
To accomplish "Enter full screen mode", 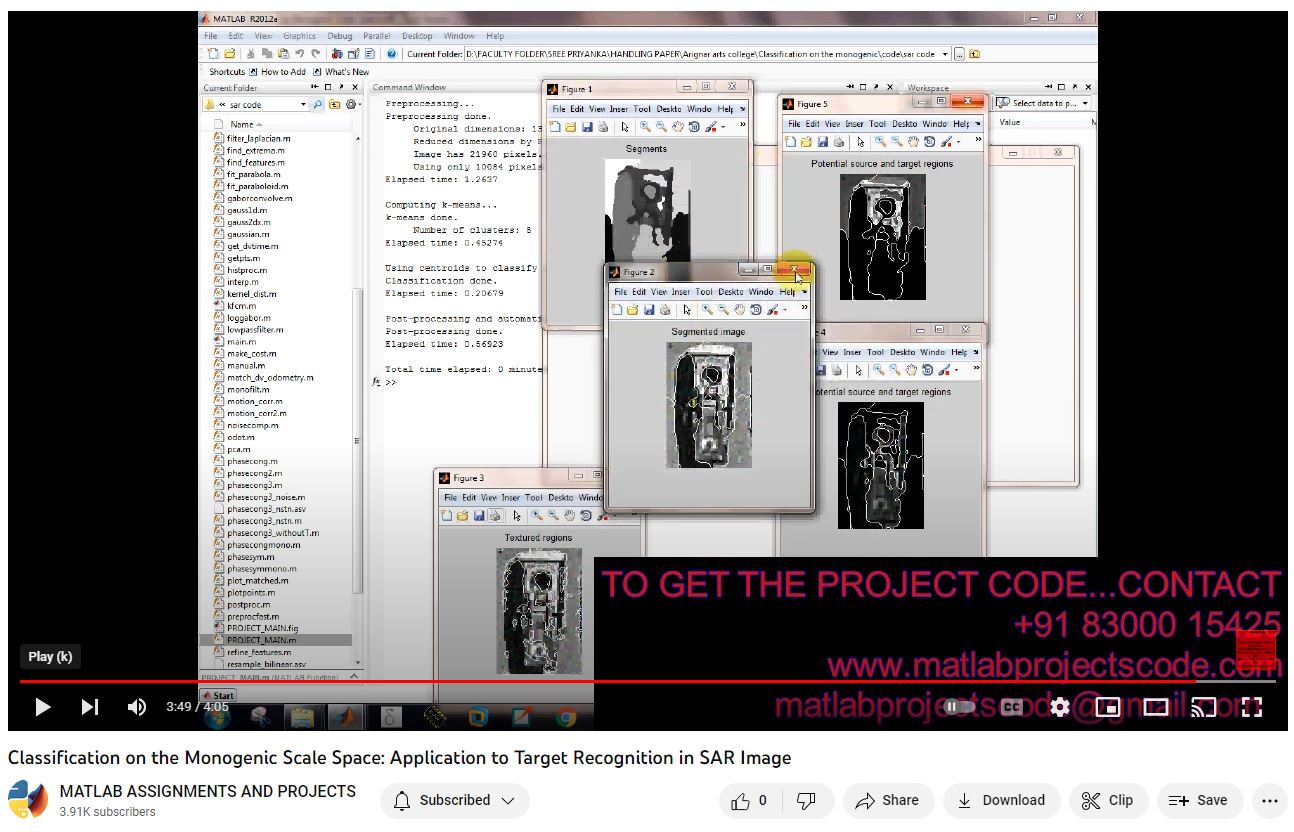I will click(1252, 707).
